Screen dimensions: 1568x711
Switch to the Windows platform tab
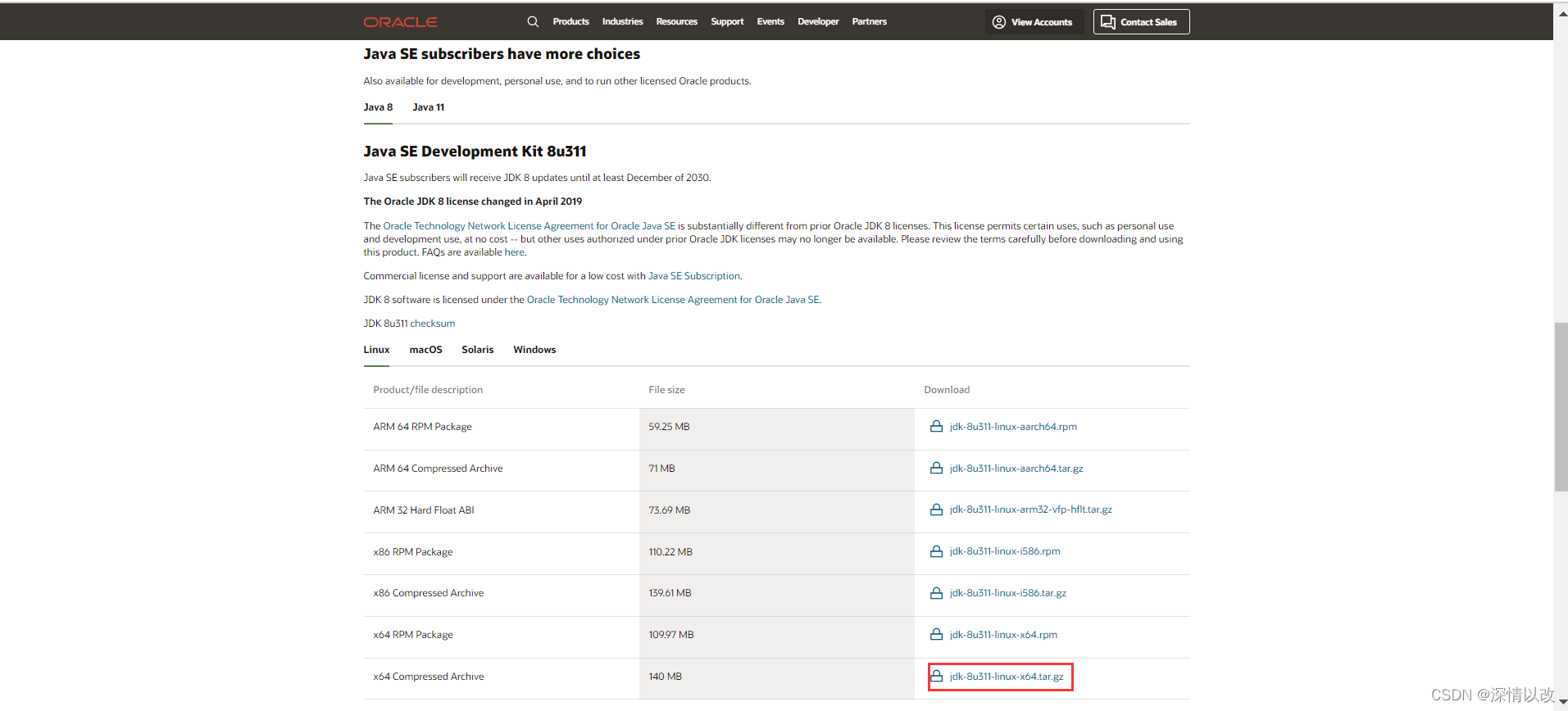click(534, 350)
